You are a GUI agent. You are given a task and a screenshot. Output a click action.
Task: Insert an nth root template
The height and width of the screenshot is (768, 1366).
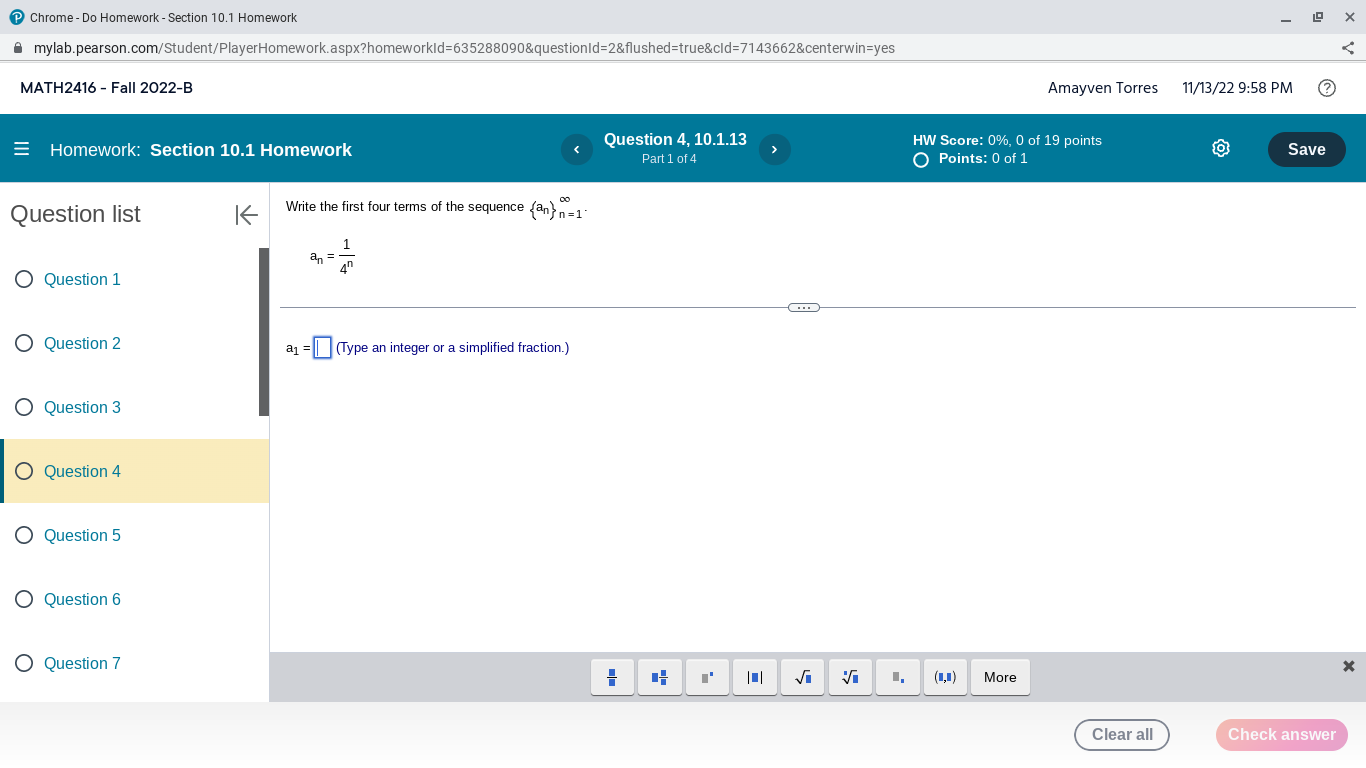(x=850, y=677)
